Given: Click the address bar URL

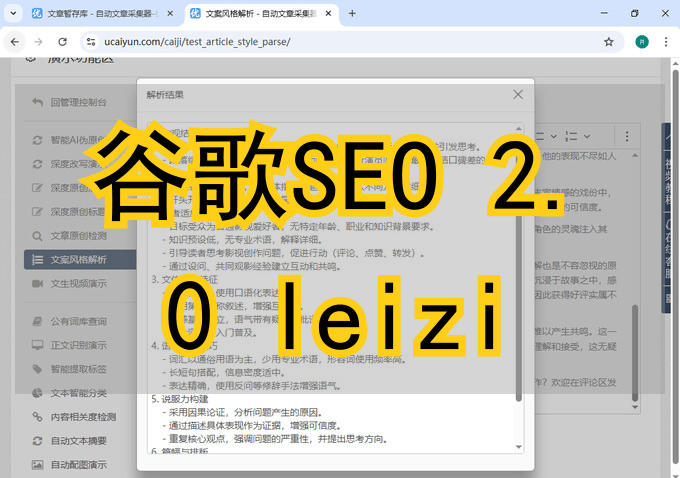Looking at the screenshot, I should [197, 42].
